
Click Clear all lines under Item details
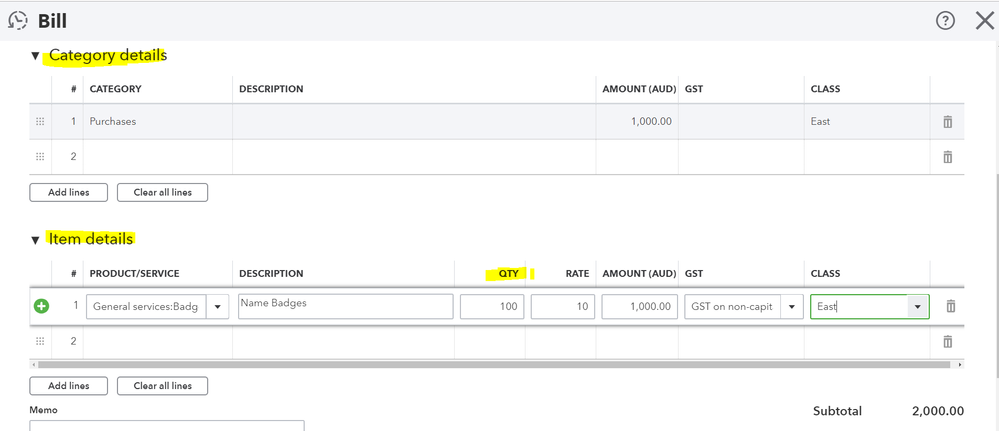pos(162,386)
